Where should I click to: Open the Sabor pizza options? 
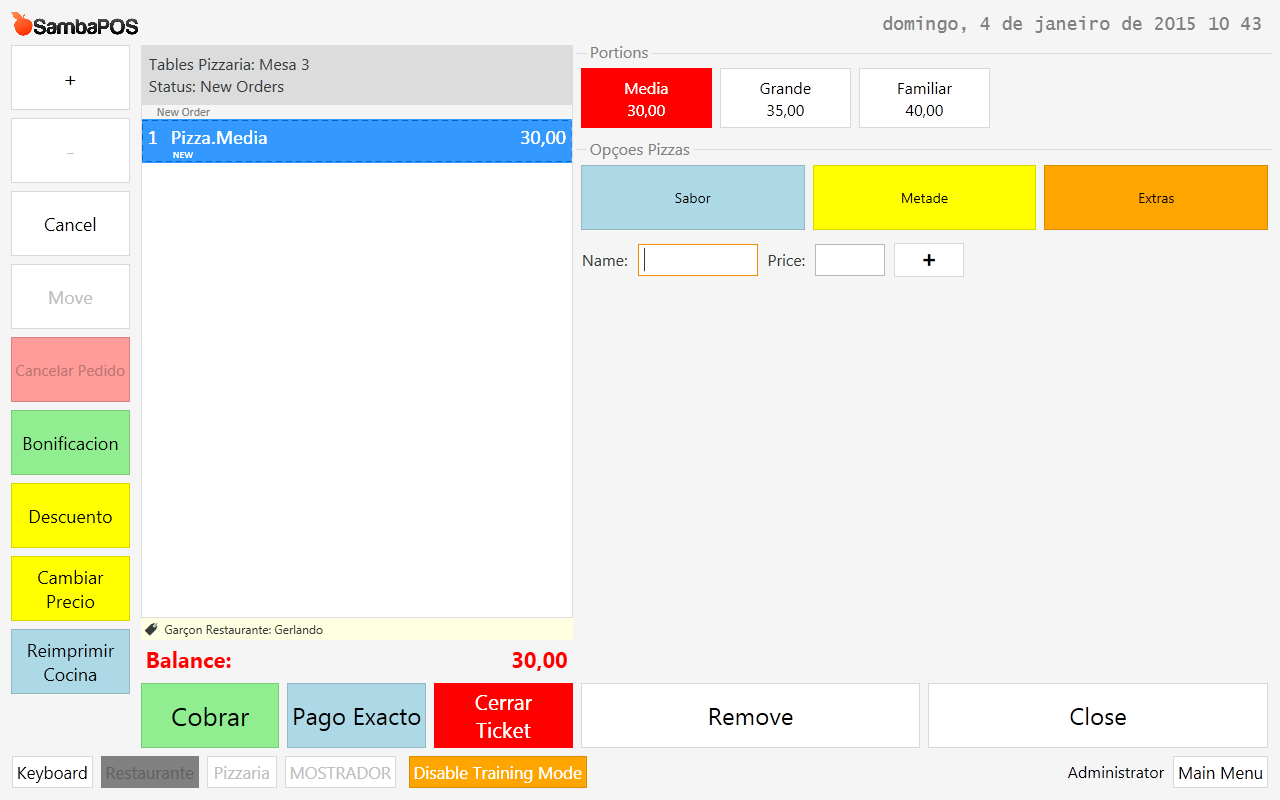[692, 198]
